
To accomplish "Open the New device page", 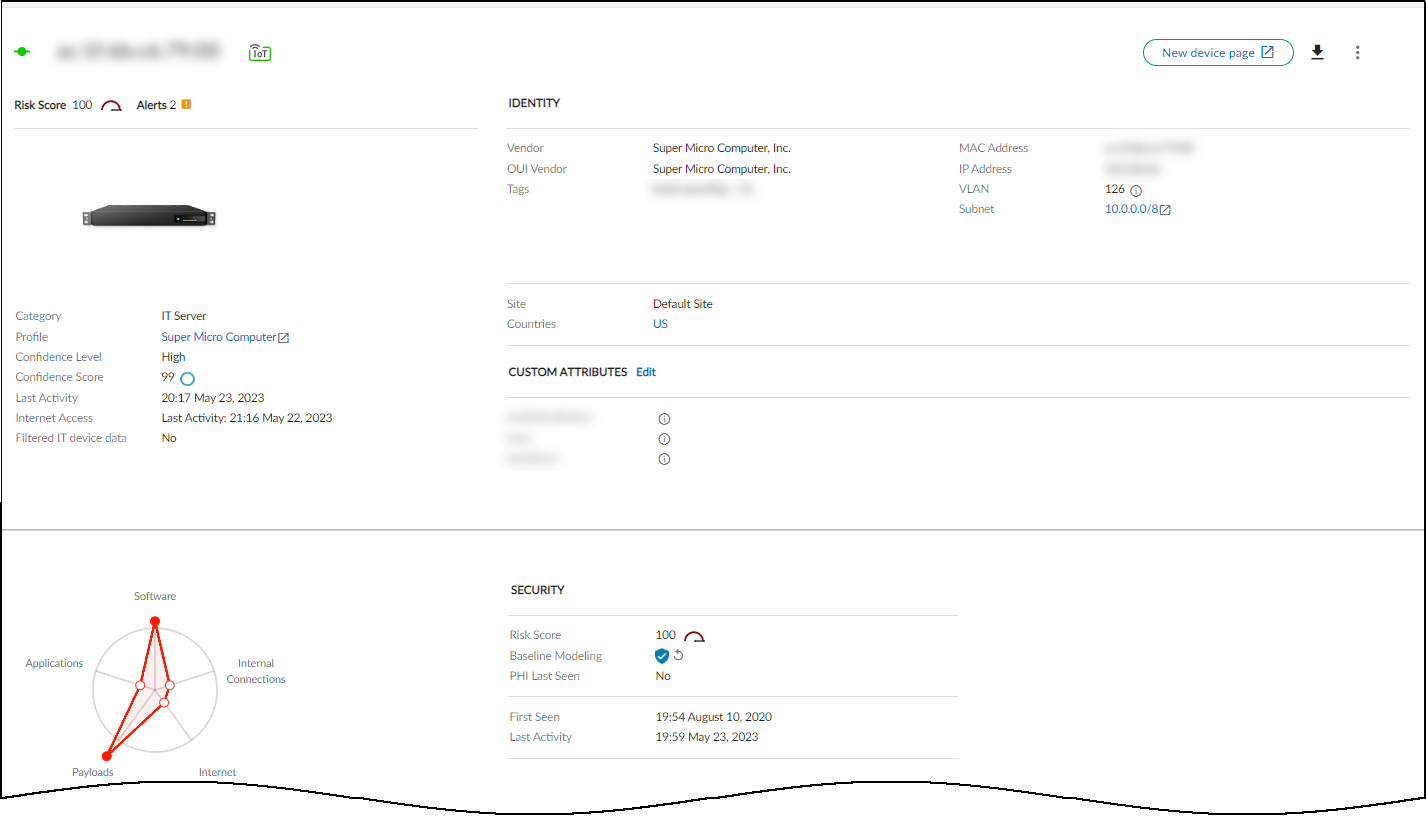I will pos(1218,53).
